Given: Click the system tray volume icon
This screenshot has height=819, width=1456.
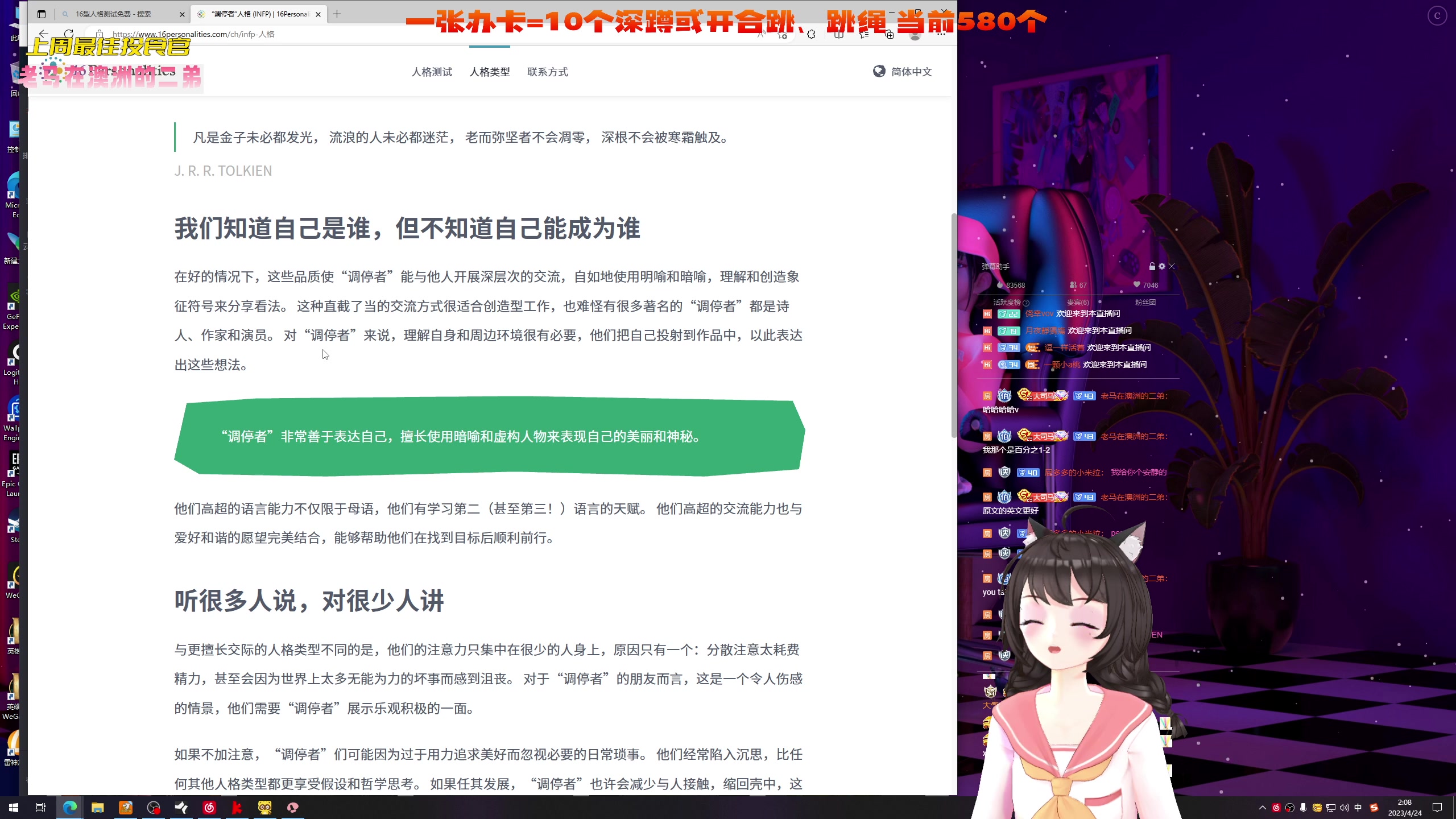Looking at the screenshot, I should (1344, 808).
